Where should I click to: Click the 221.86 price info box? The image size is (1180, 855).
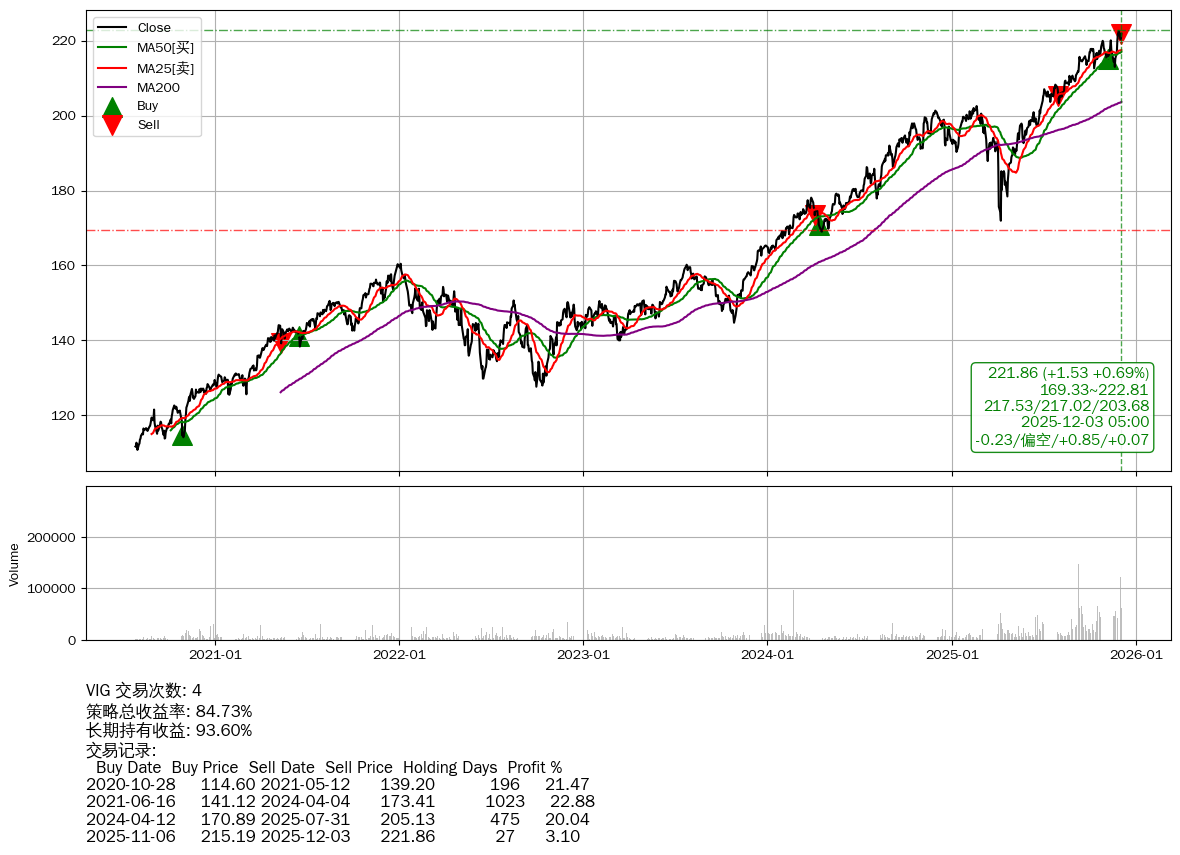click(1062, 406)
